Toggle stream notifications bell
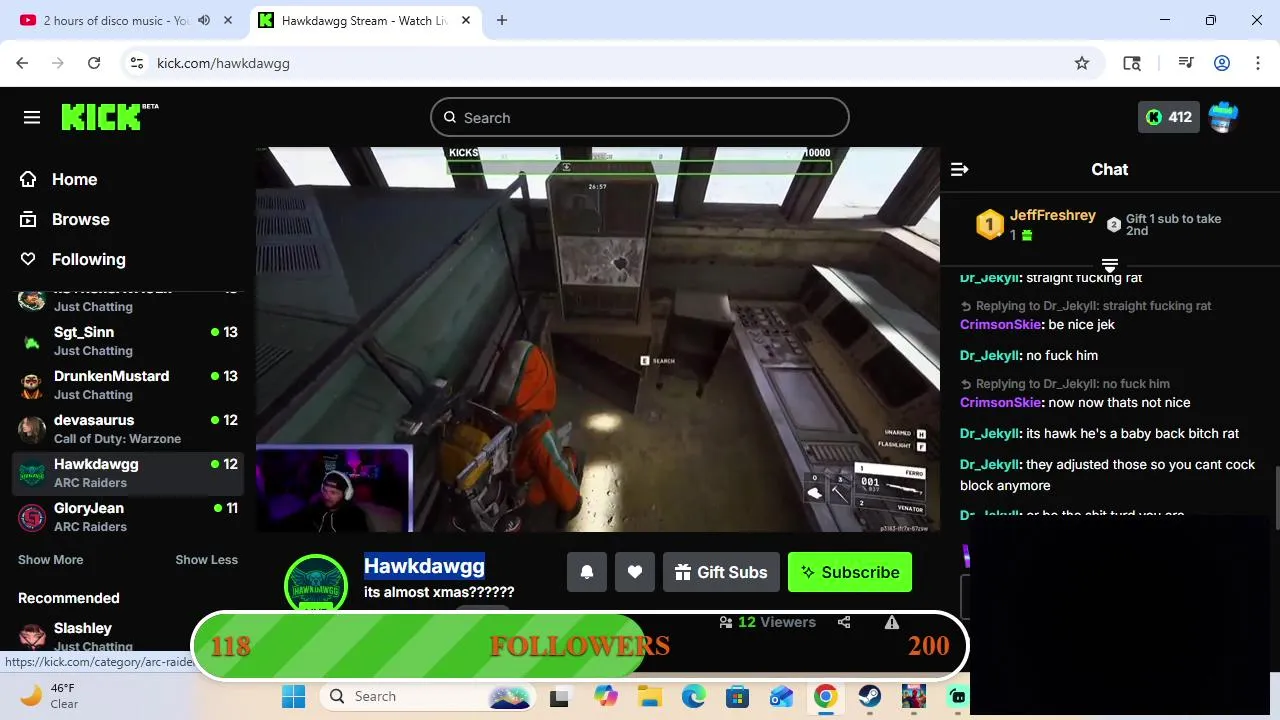 (587, 572)
